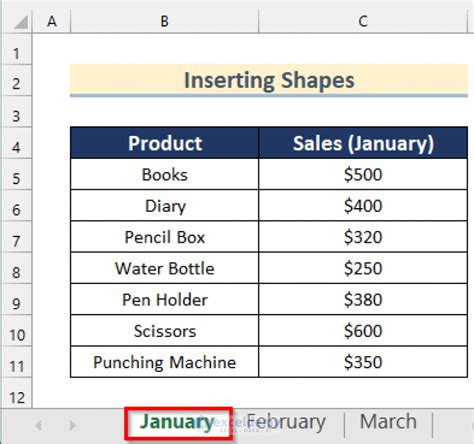Image resolution: width=474 pixels, height=444 pixels.
Task: Click the Books cell
Action: pyautogui.click(x=165, y=174)
